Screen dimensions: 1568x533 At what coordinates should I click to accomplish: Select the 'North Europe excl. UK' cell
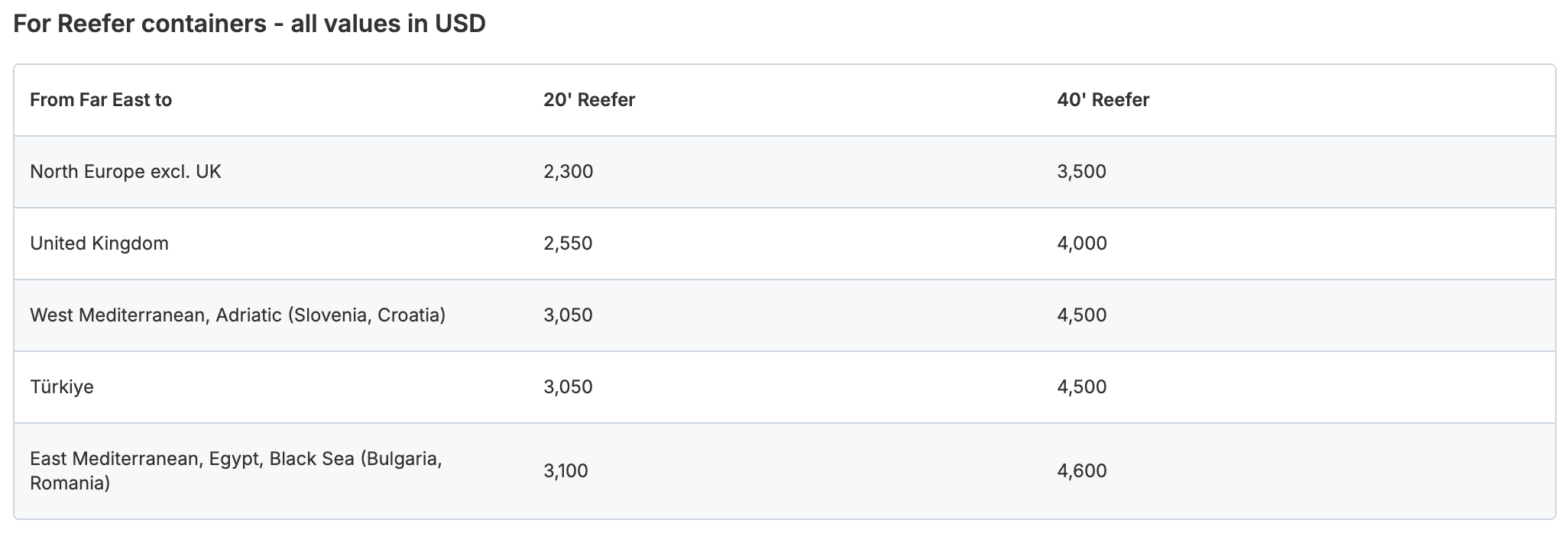[x=125, y=172]
